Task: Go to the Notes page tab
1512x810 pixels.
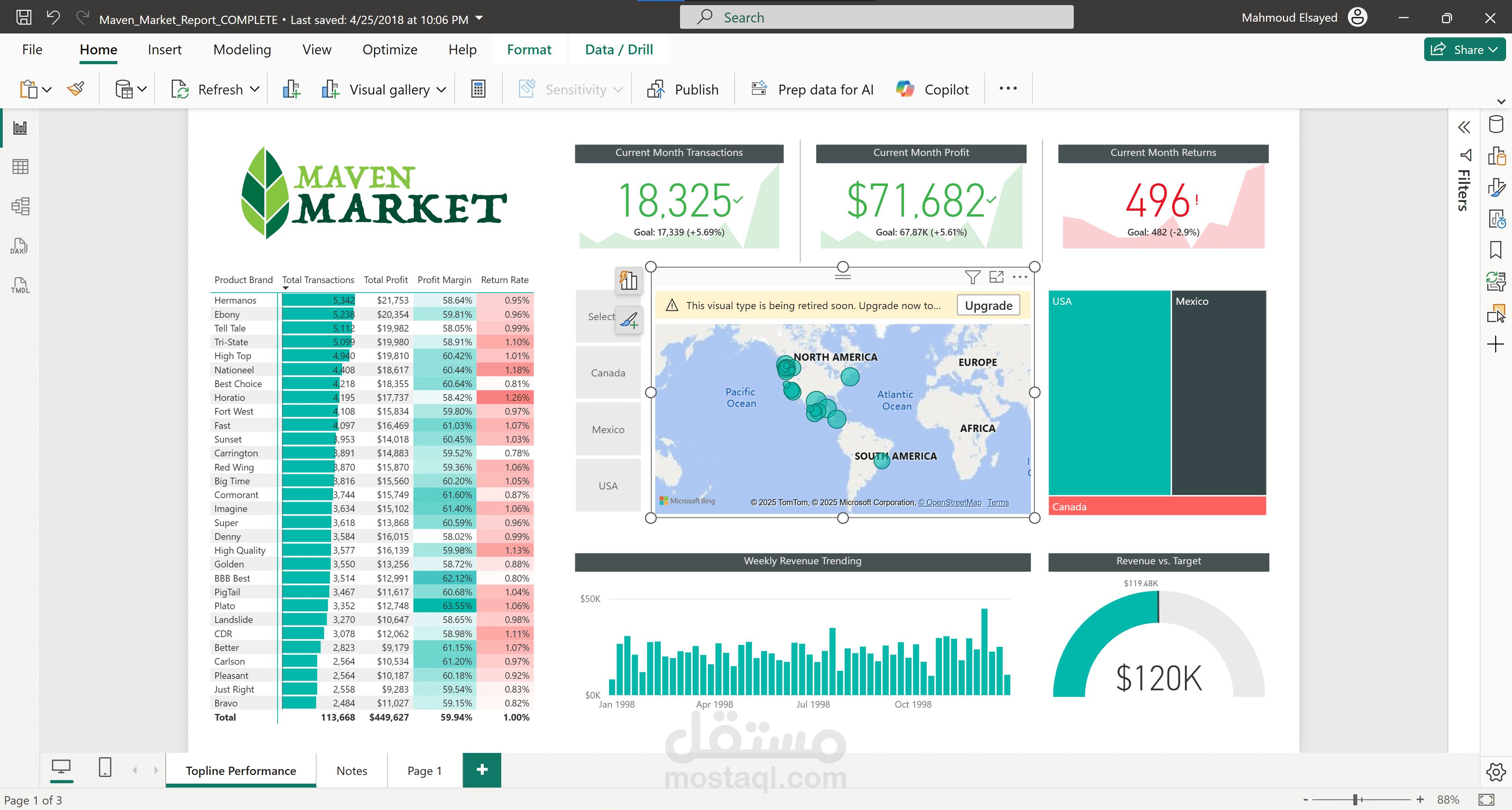Action: click(x=352, y=771)
